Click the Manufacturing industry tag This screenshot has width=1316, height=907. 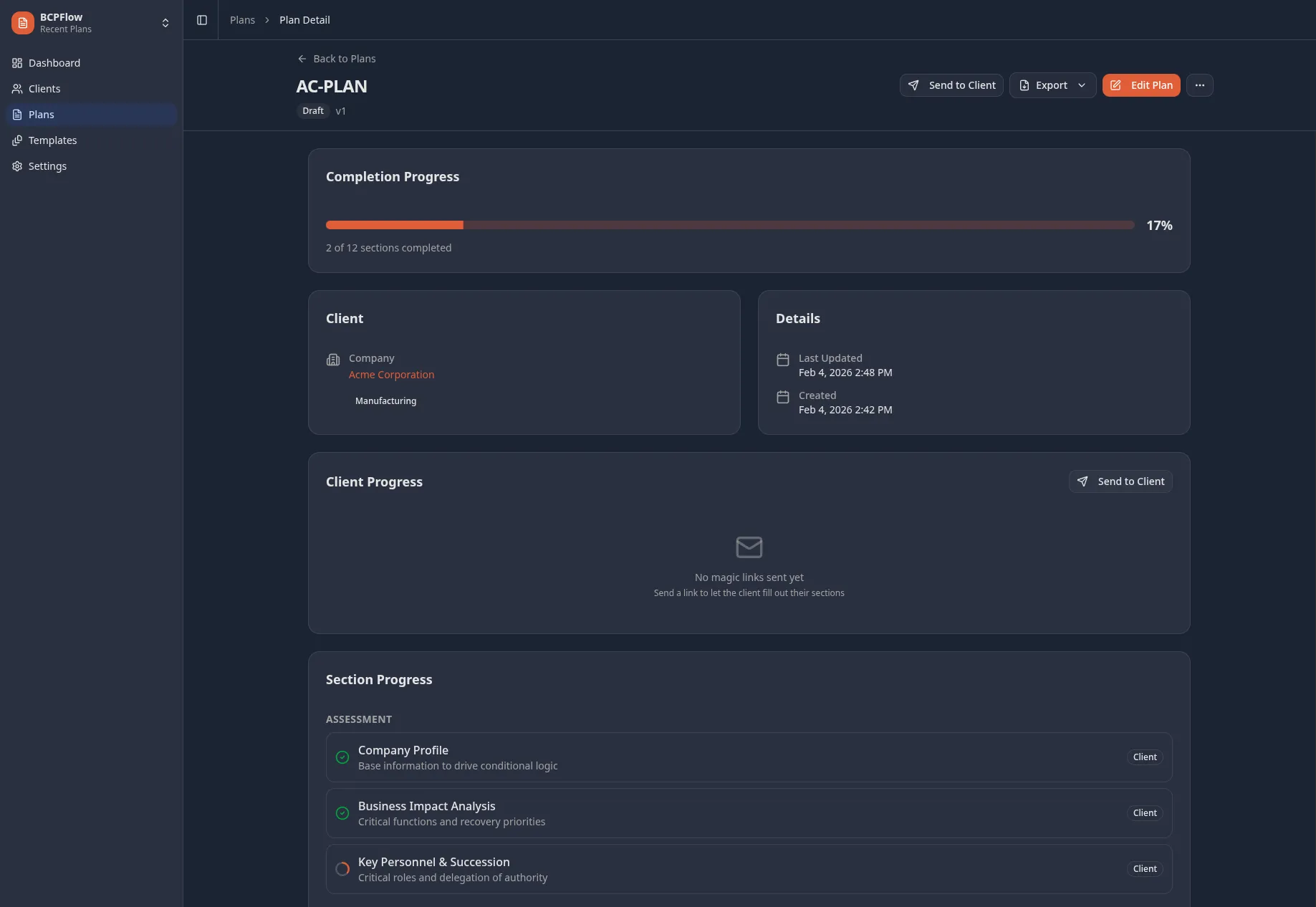tap(385, 401)
